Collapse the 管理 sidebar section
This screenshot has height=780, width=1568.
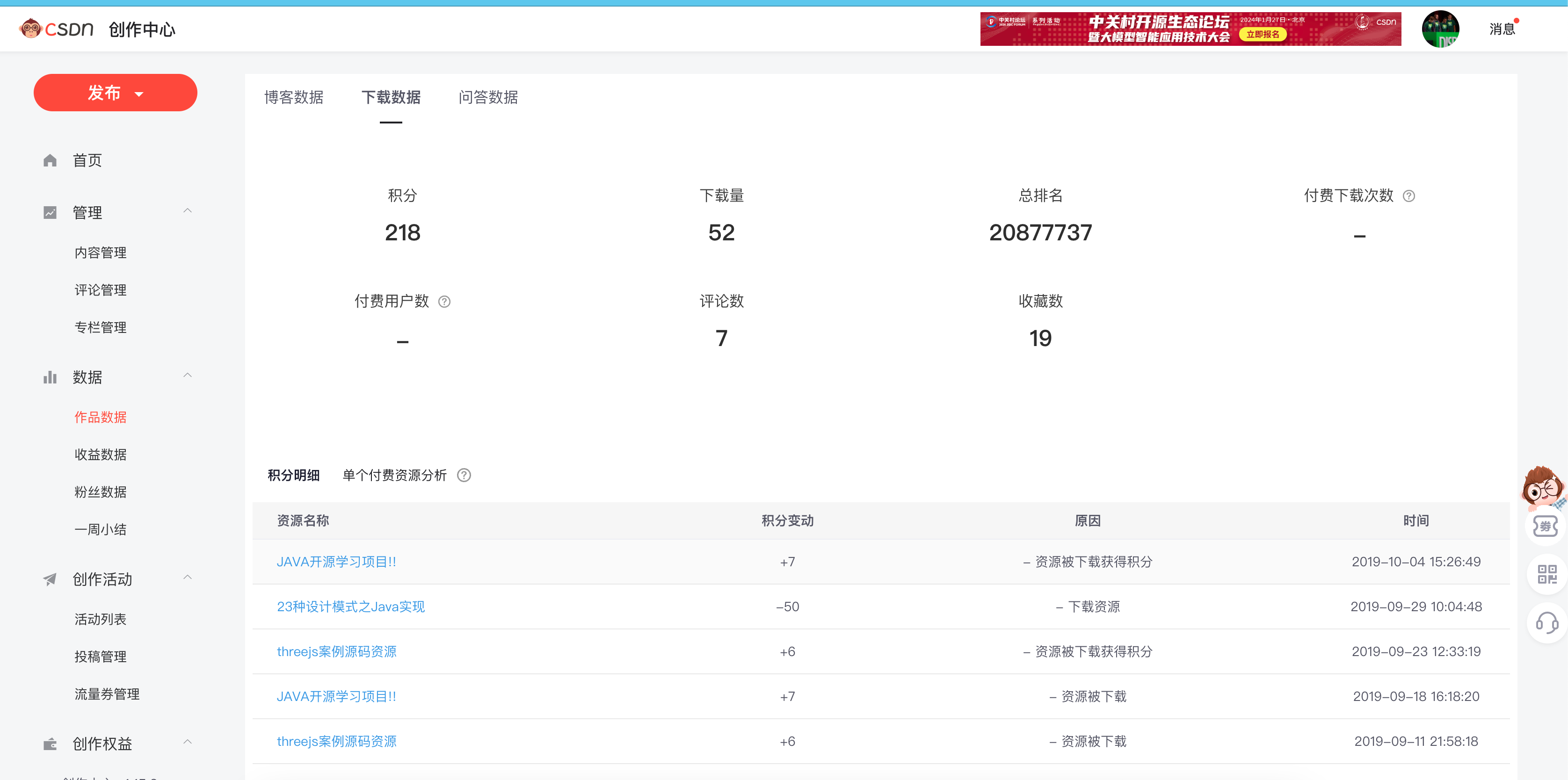coord(188,211)
